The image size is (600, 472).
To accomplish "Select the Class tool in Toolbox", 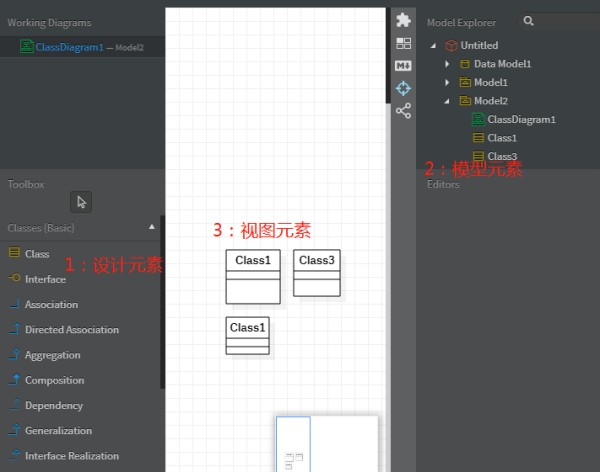I will tap(82, 254).
